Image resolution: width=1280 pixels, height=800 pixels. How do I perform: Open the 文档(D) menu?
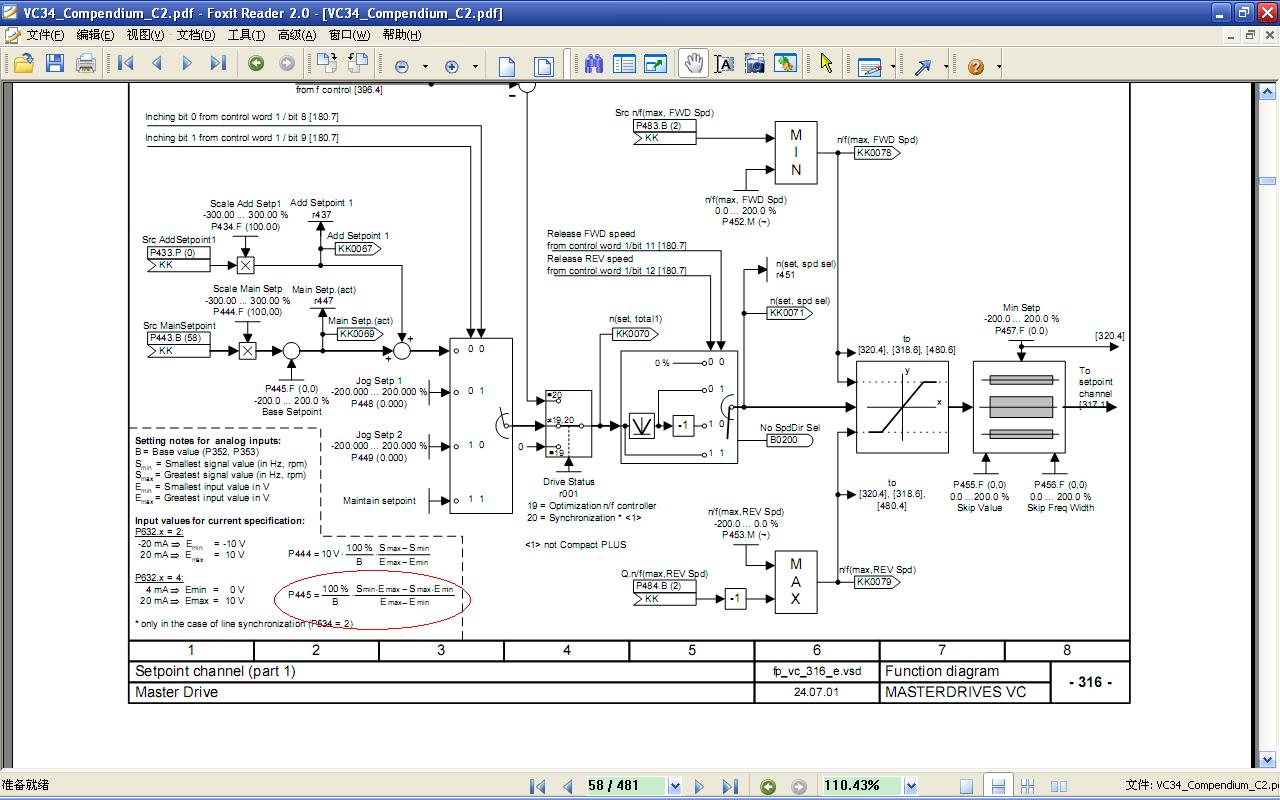196,35
